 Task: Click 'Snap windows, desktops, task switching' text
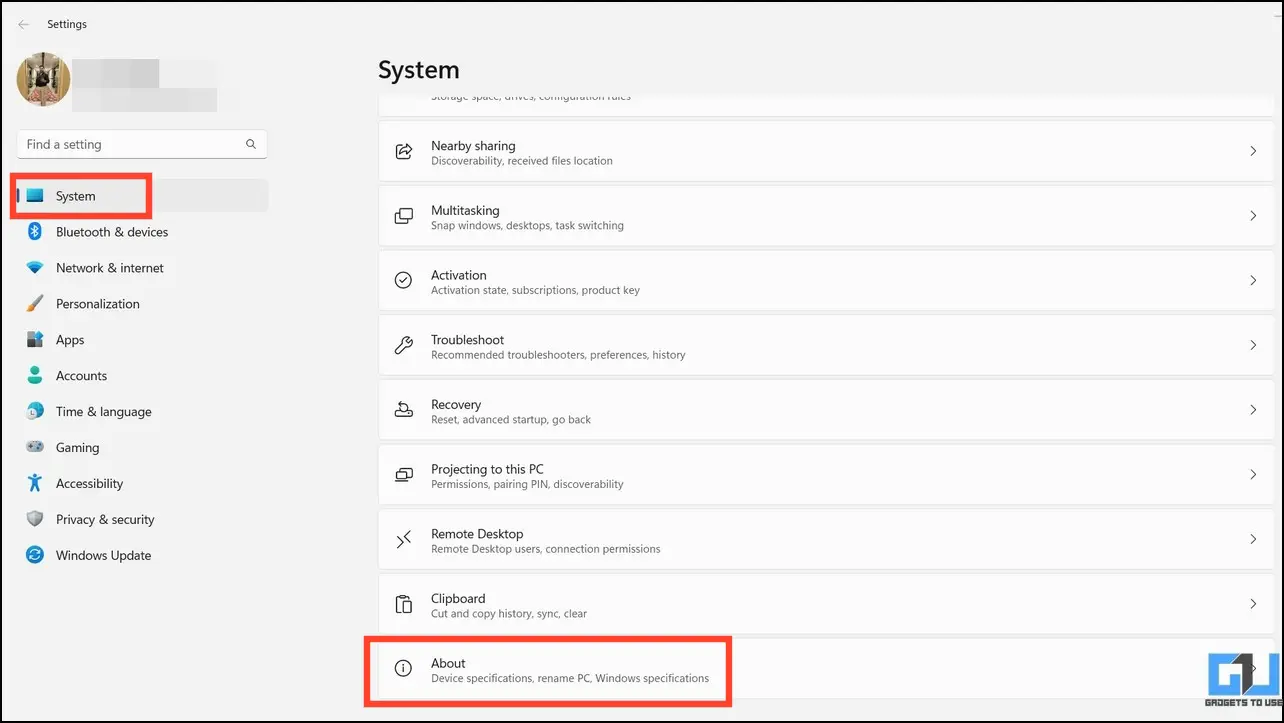pyautogui.click(x=527, y=226)
